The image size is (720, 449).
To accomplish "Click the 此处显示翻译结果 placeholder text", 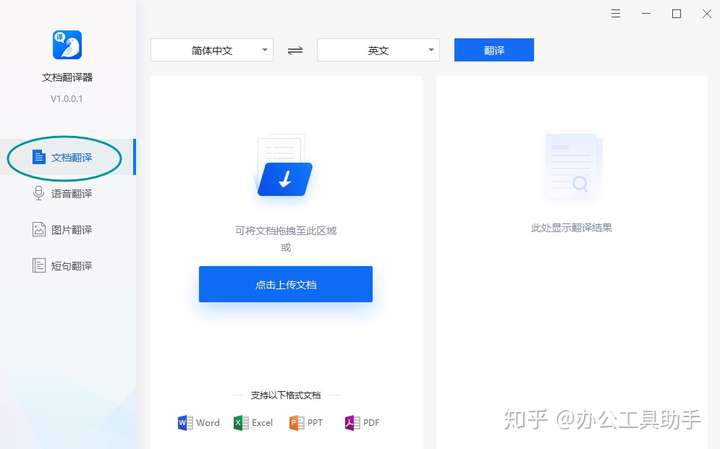I will click(x=571, y=228).
